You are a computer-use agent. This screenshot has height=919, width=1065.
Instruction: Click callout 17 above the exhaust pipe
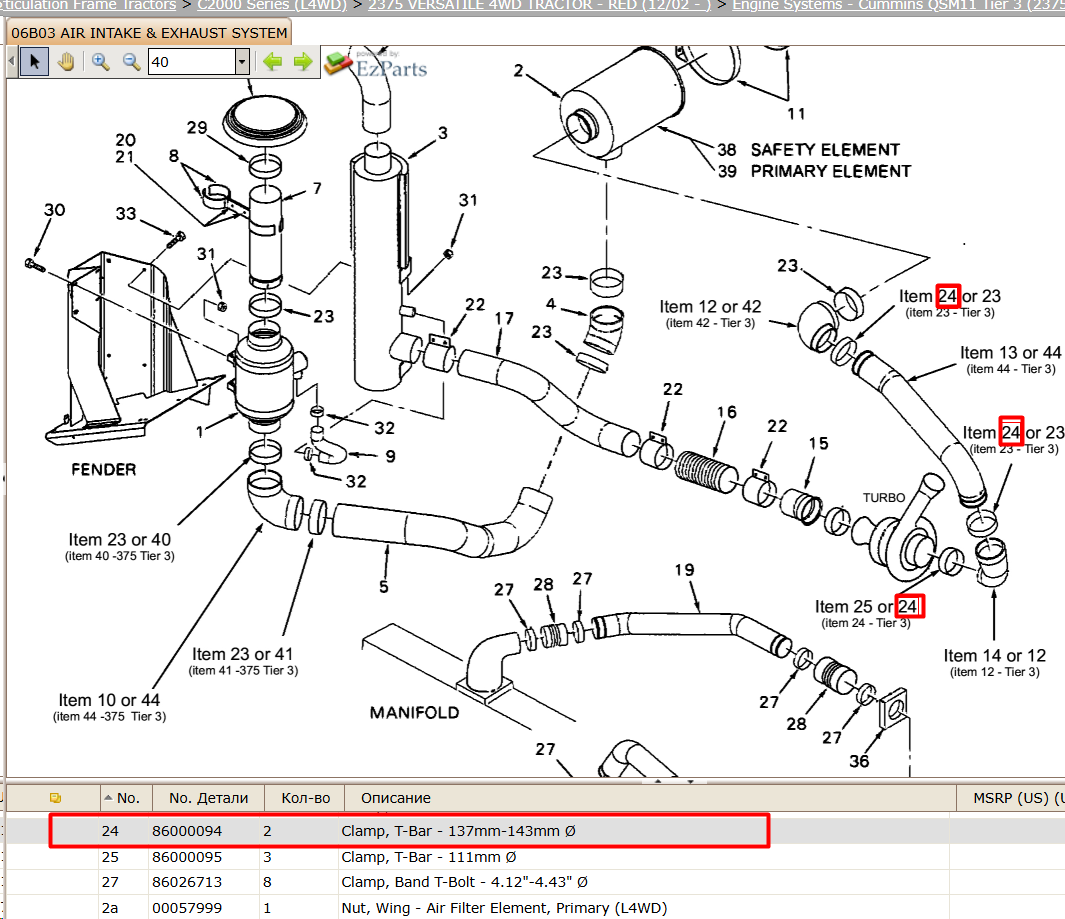(x=504, y=319)
